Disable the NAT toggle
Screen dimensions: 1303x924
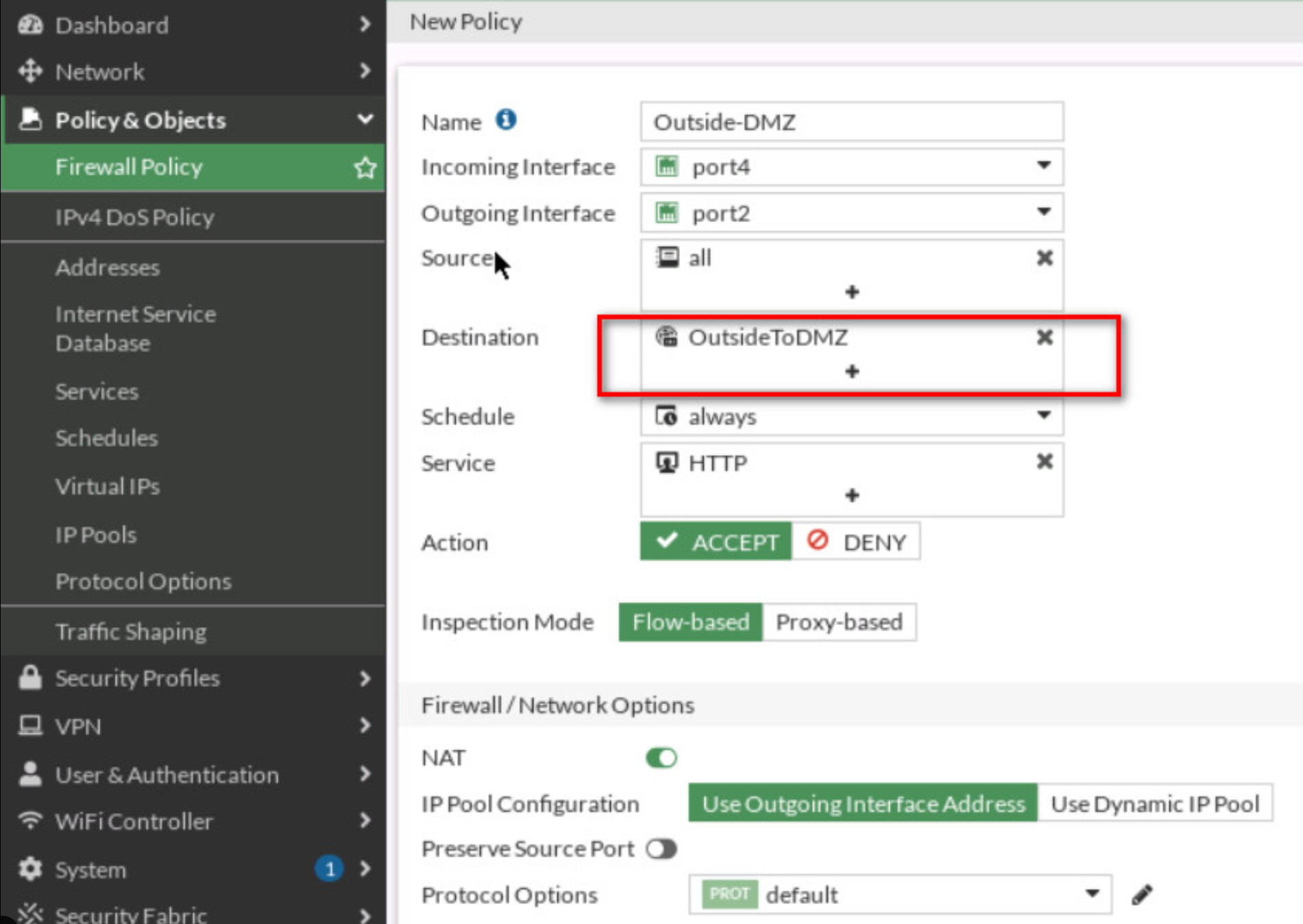click(x=661, y=758)
